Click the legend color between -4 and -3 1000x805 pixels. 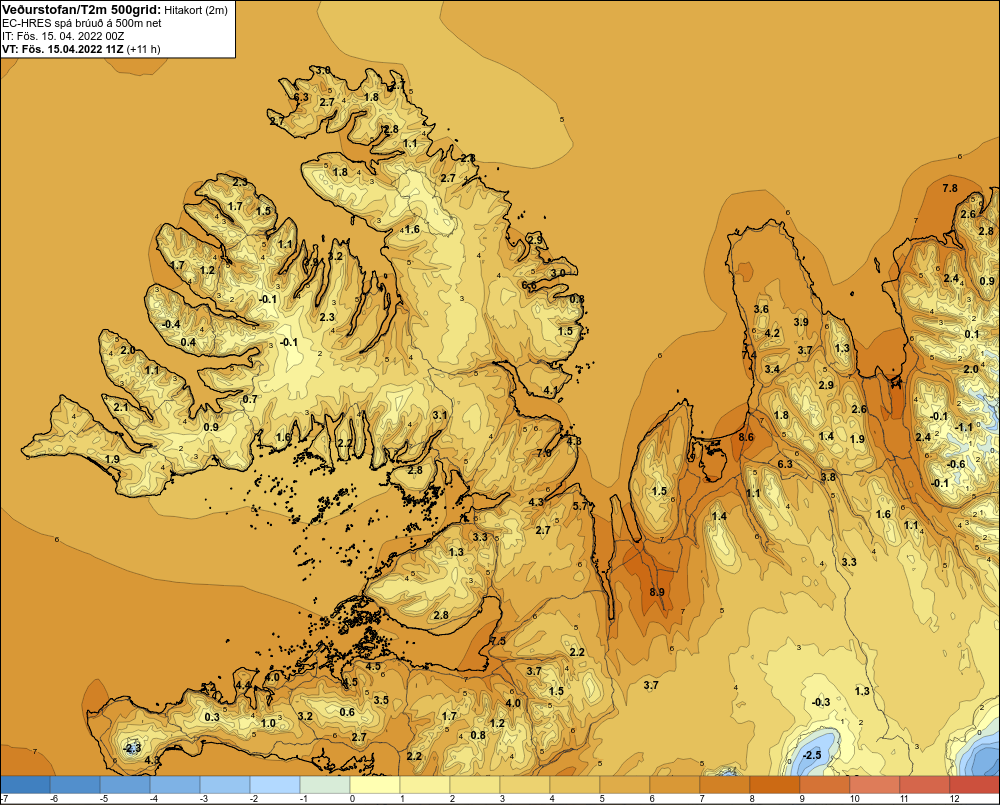(x=175, y=785)
